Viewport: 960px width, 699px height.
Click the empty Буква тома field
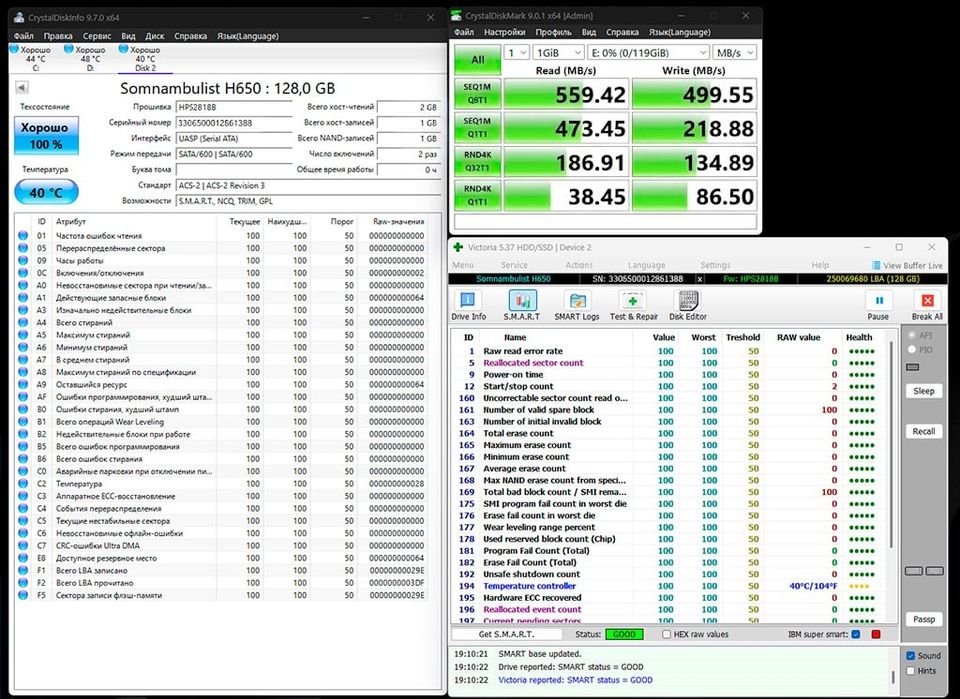234,170
